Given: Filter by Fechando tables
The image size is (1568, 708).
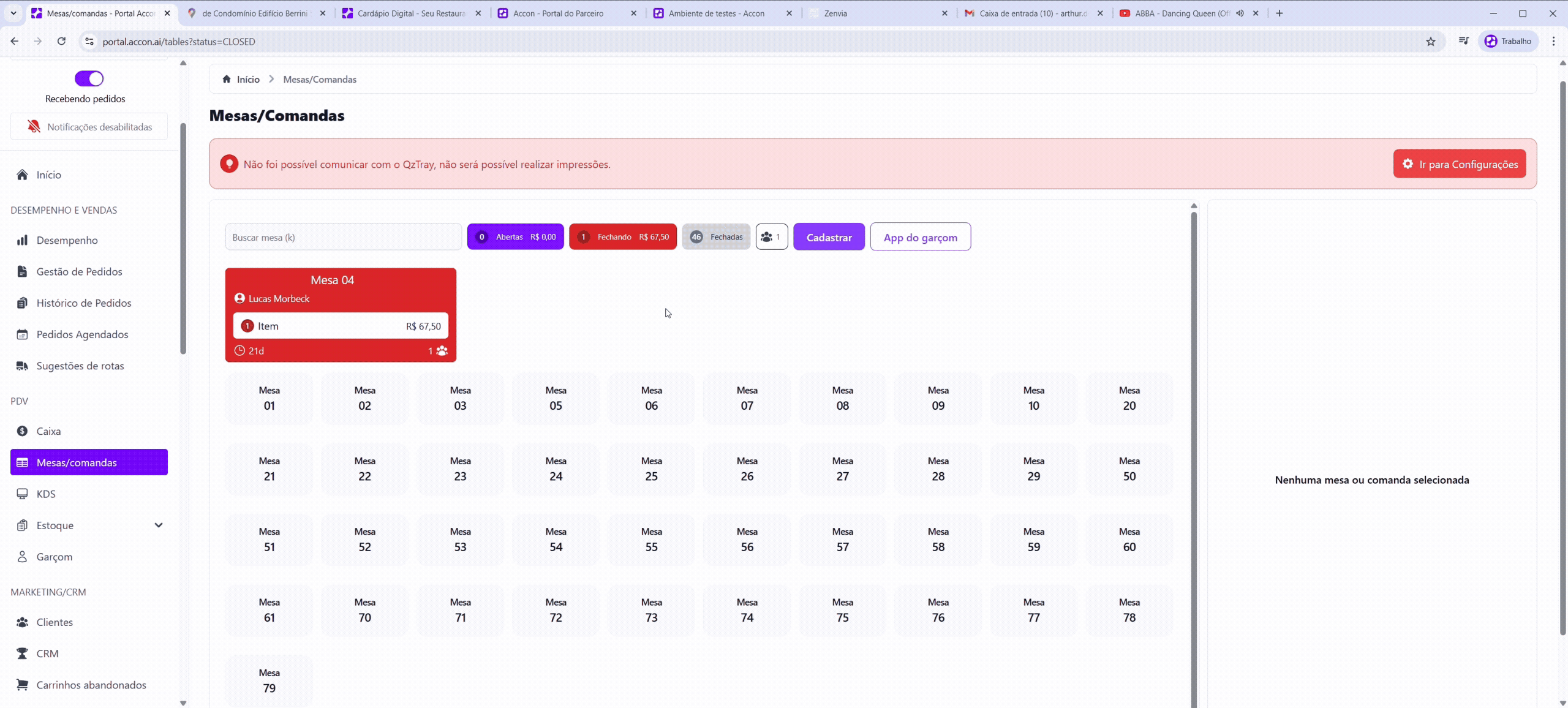Looking at the screenshot, I should tap(622, 237).
